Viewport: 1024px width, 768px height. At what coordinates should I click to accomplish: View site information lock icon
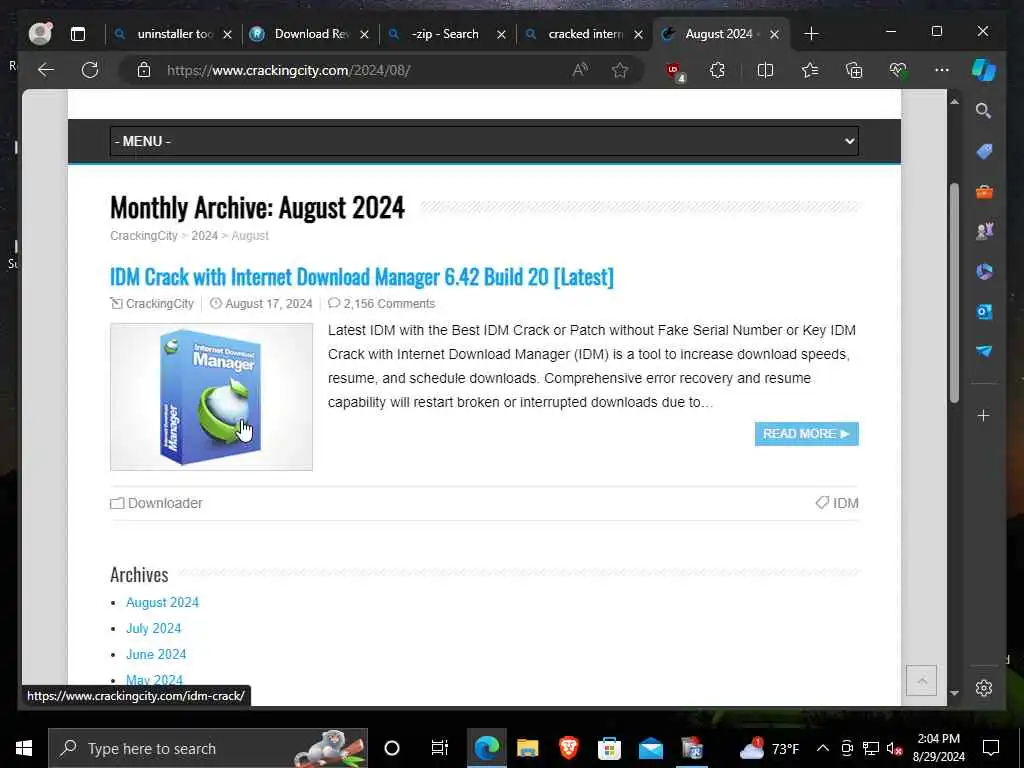(144, 70)
